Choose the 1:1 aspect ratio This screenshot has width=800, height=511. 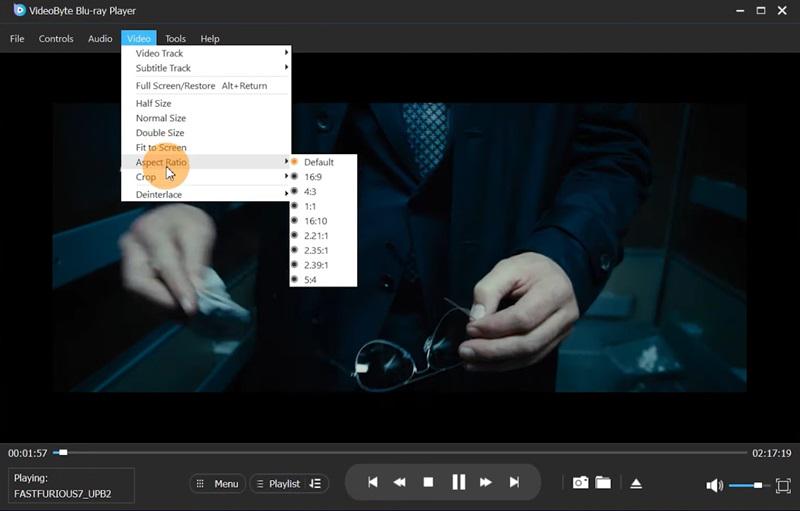[323, 207]
